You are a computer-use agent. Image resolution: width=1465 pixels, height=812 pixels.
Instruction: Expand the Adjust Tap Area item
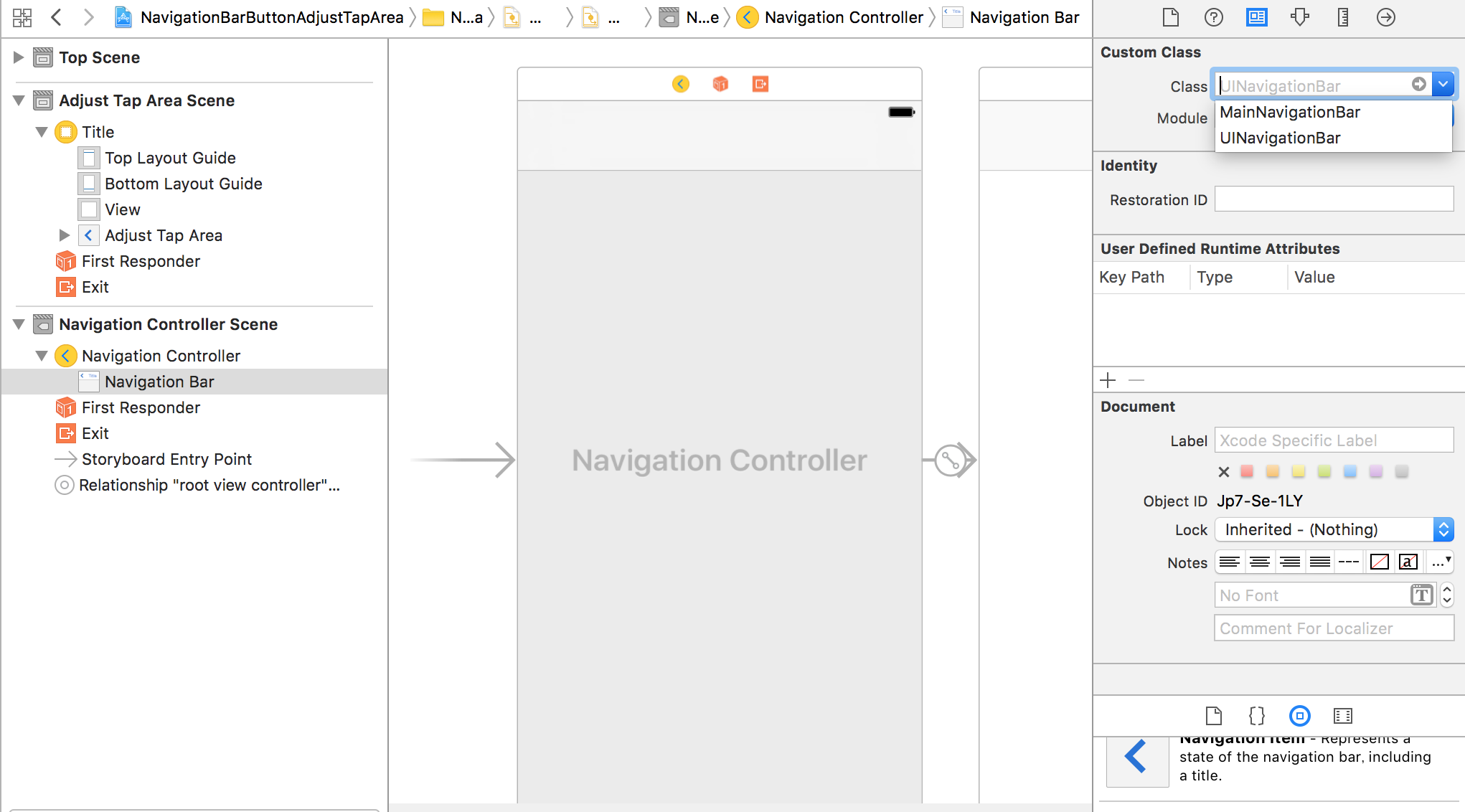point(64,235)
